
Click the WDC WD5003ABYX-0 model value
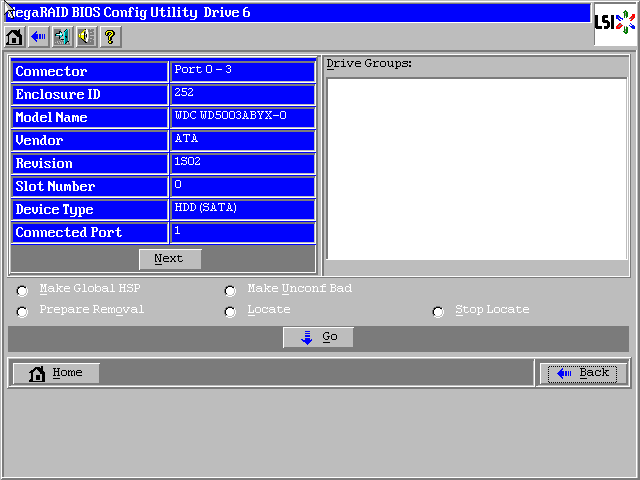(x=231, y=116)
